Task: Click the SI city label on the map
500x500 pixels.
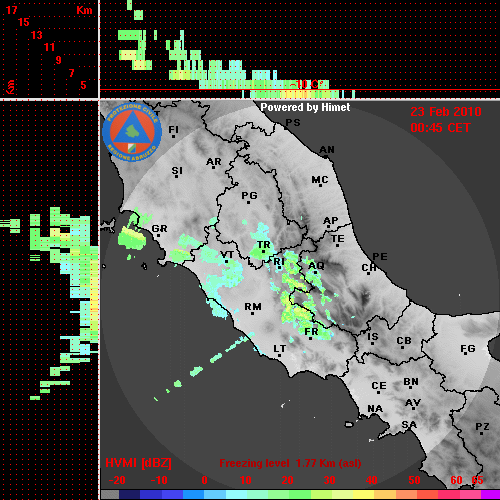Action: pyautogui.click(x=177, y=171)
